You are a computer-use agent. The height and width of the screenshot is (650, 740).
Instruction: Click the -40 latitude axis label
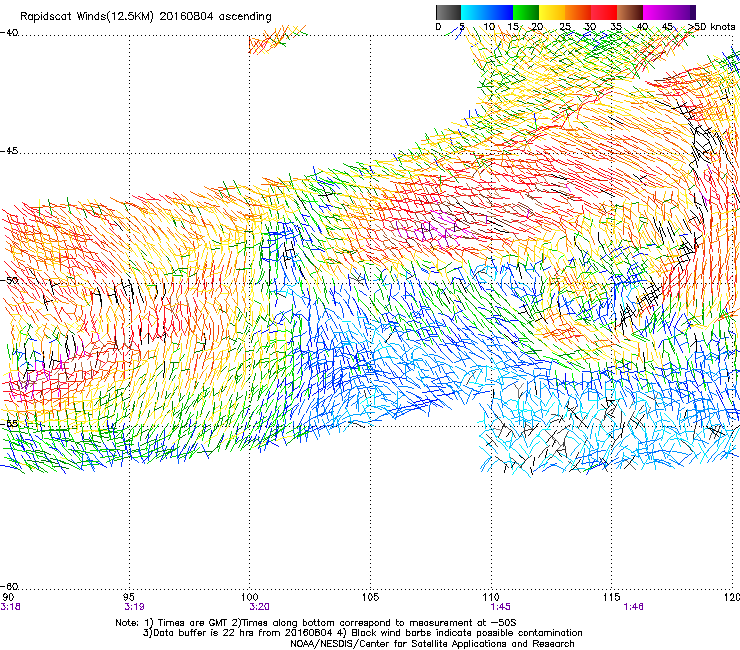tap(9, 33)
